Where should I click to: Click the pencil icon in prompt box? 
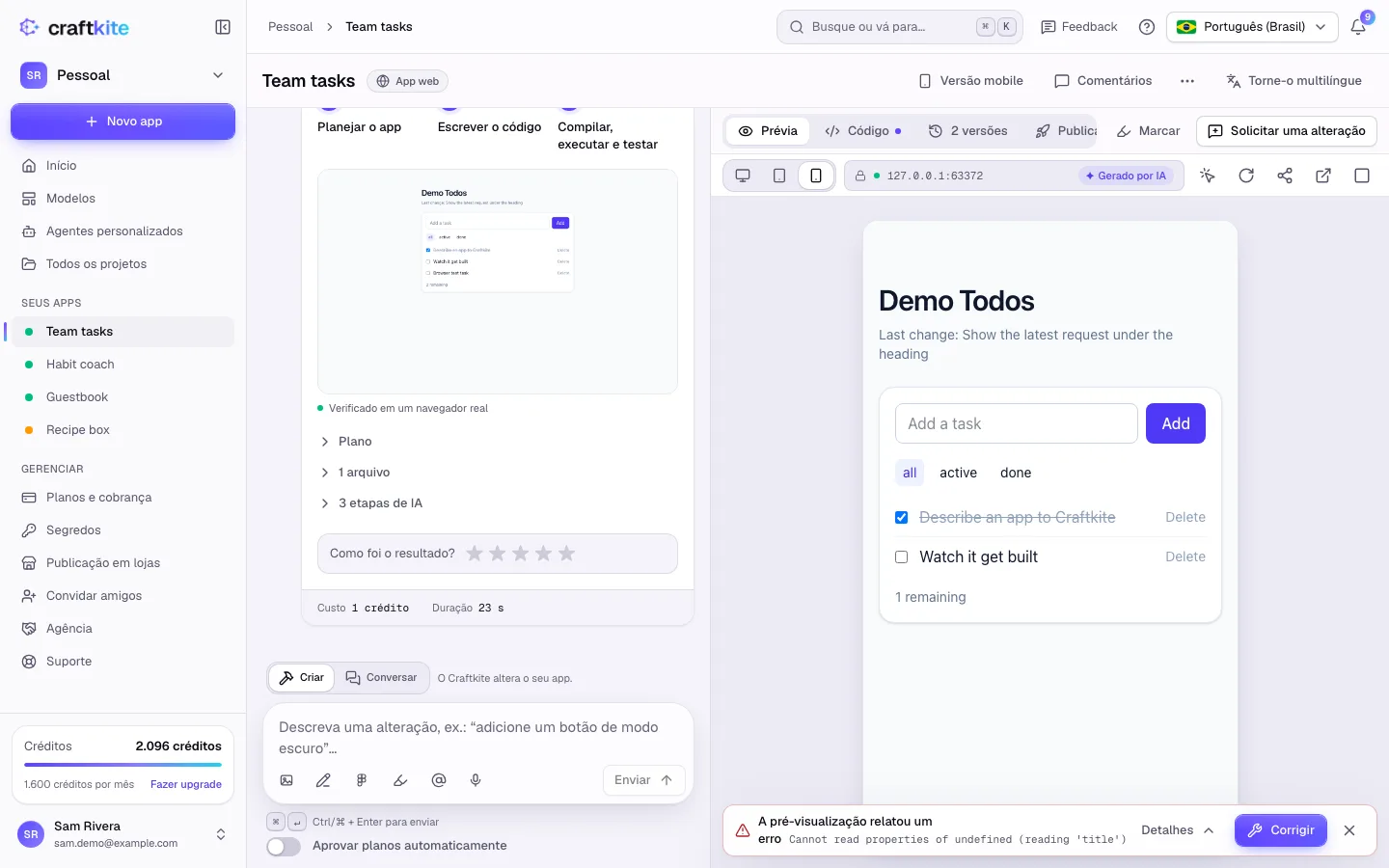point(323,780)
